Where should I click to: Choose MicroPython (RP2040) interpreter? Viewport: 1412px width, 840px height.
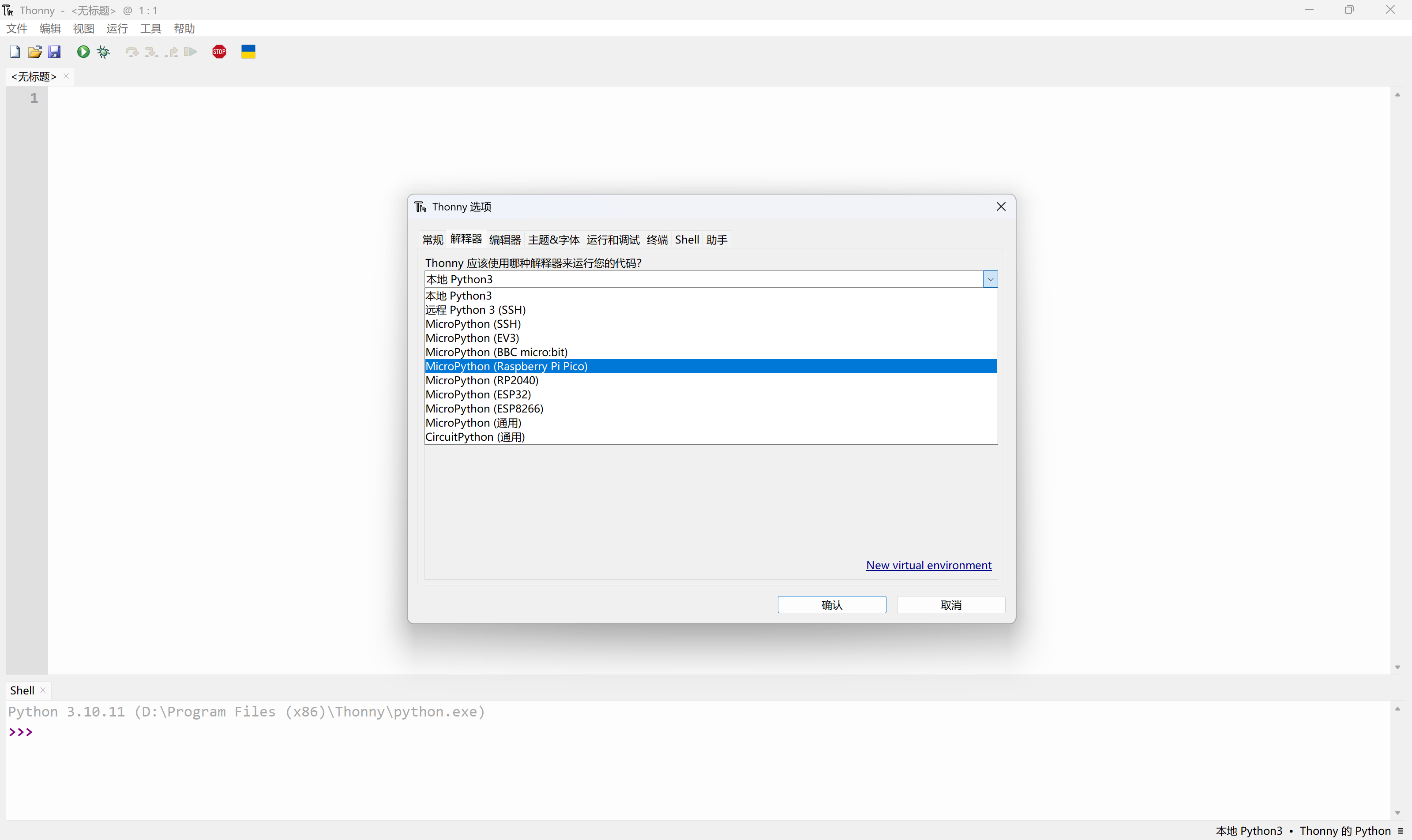710,380
